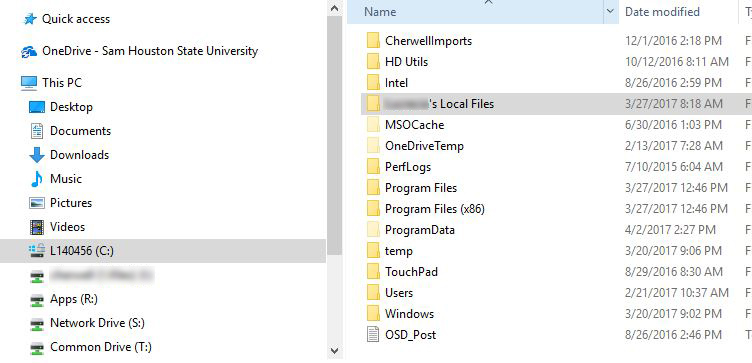Select the Program Files folder name
Image resolution: width=752 pixels, height=363 pixels.
coord(421,188)
